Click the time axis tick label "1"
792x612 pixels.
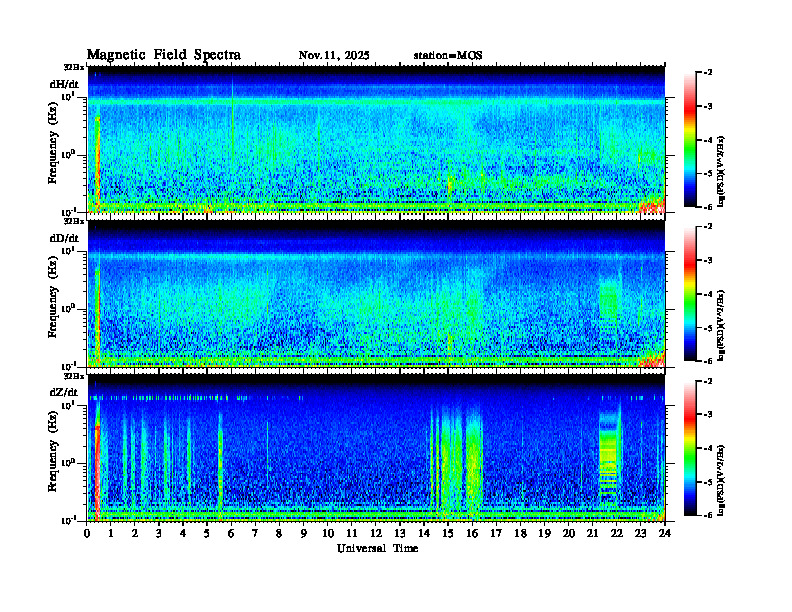coord(111,533)
